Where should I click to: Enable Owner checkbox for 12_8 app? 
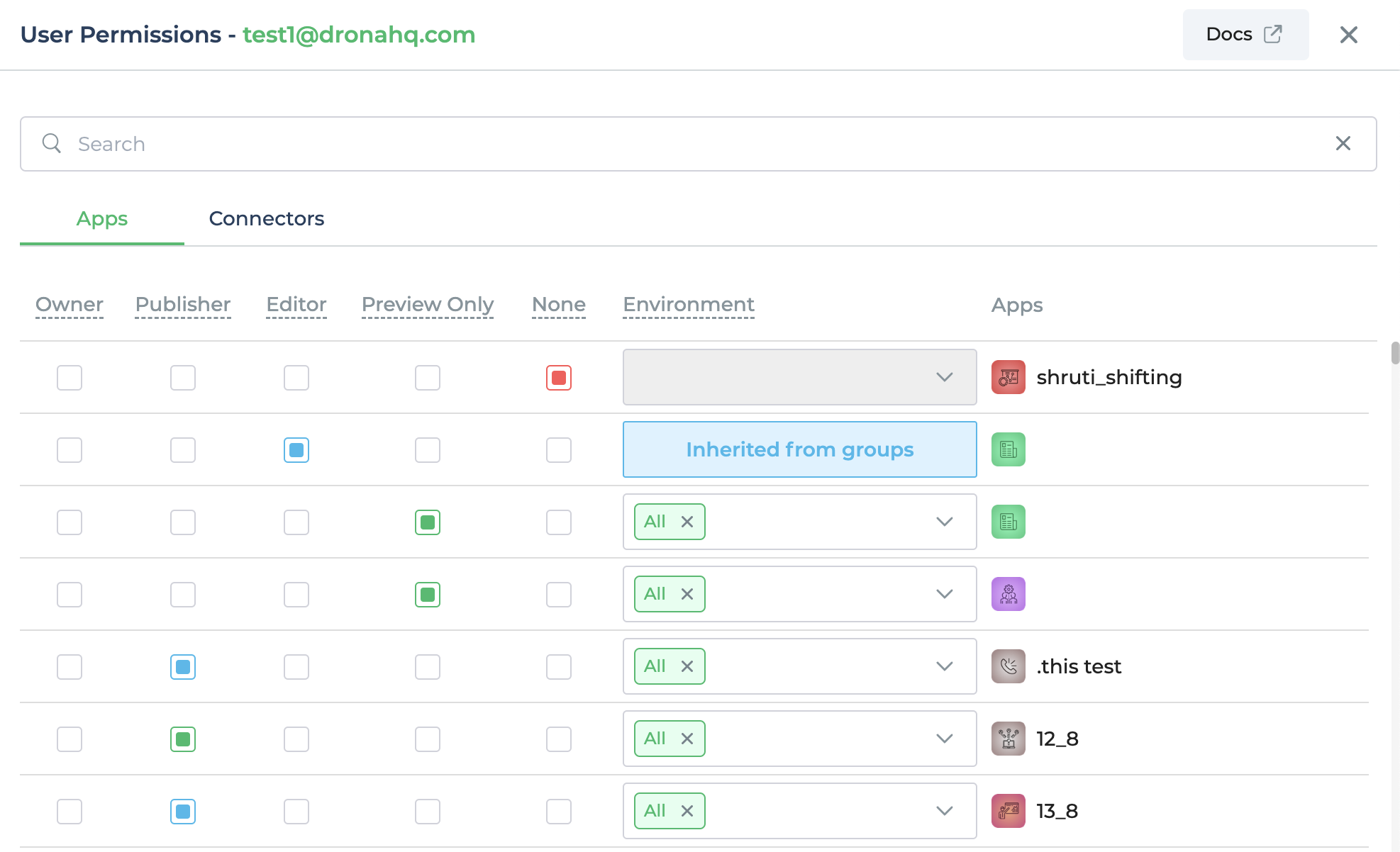[x=70, y=738]
